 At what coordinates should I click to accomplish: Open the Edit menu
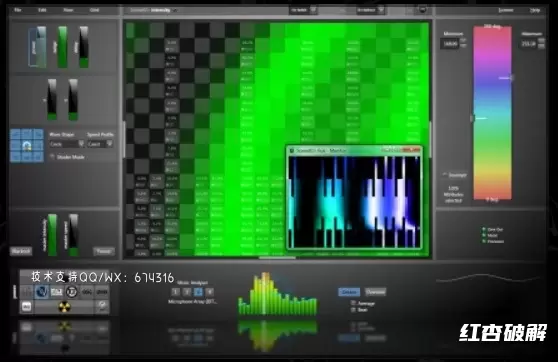coord(42,10)
